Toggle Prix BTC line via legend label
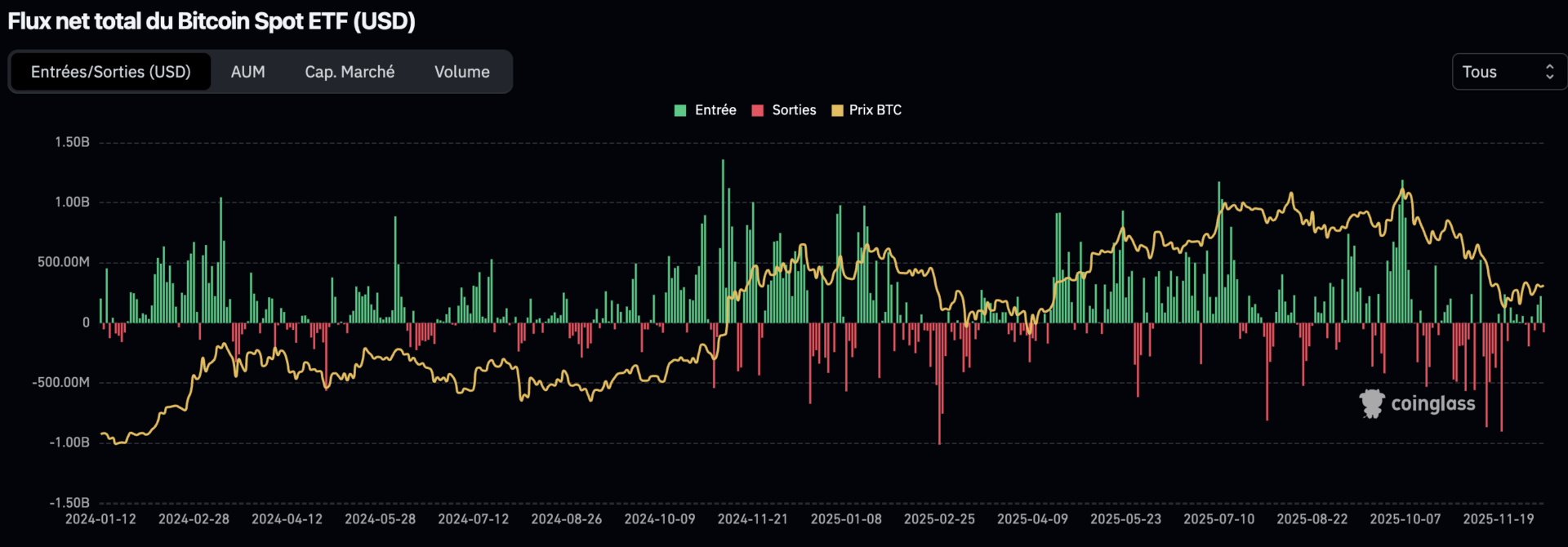This screenshot has width=1568, height=547. [x=875, y=110]
